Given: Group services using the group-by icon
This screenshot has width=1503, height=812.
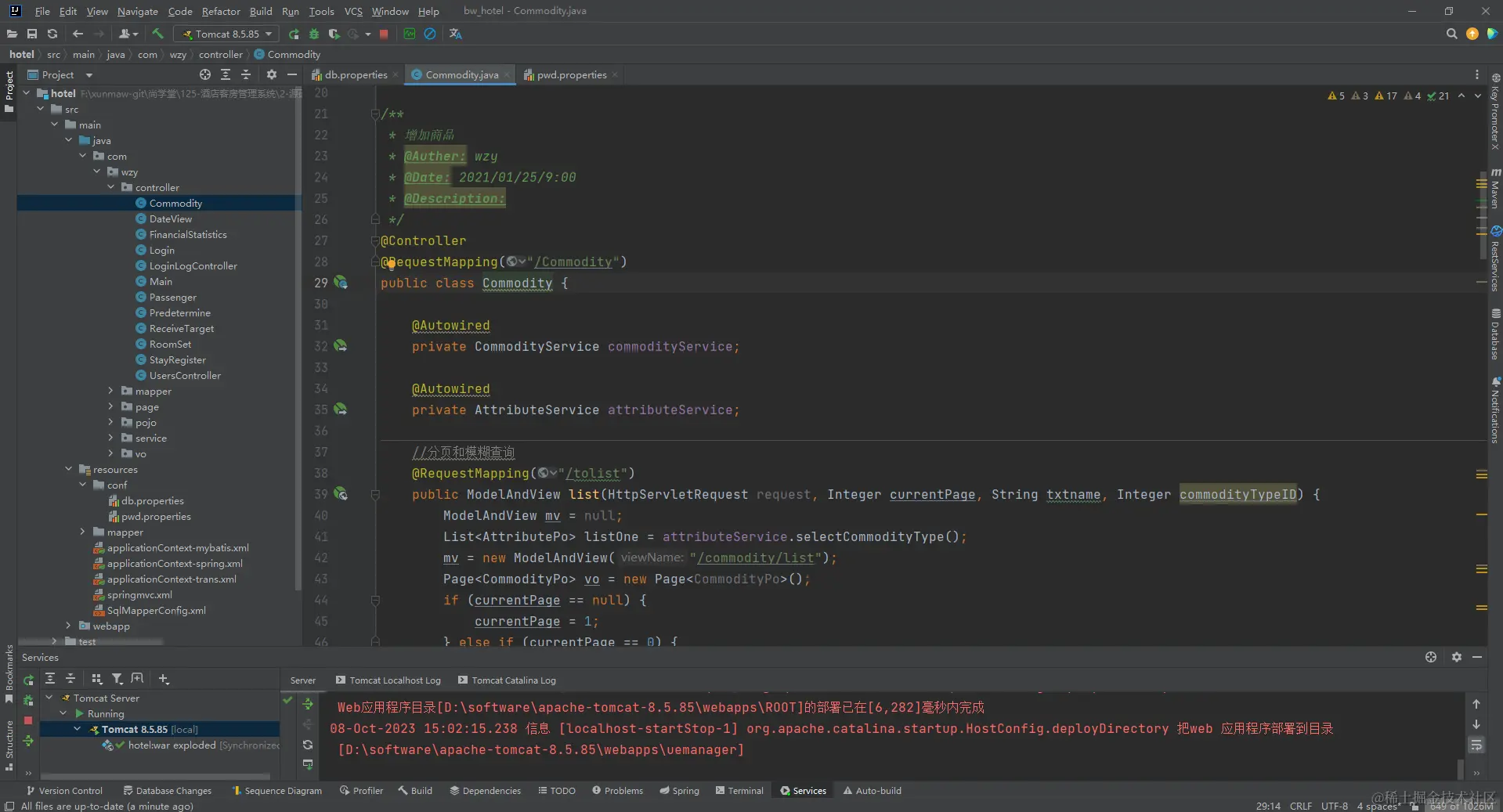Looking at the screenshot, I should (x=97, y=679).
